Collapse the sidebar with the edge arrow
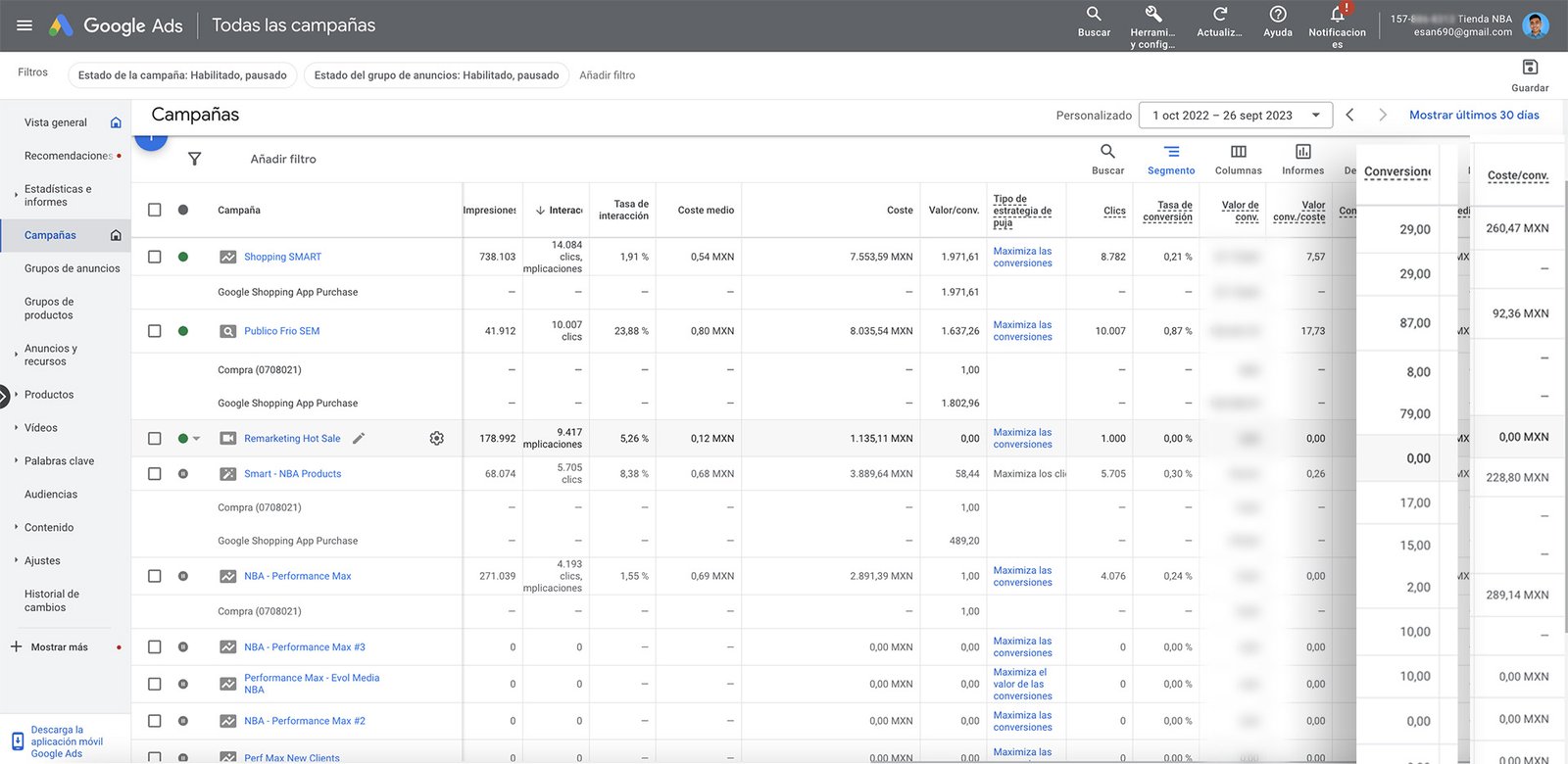This screenshot has width=1568, height=764. [4, 396]
